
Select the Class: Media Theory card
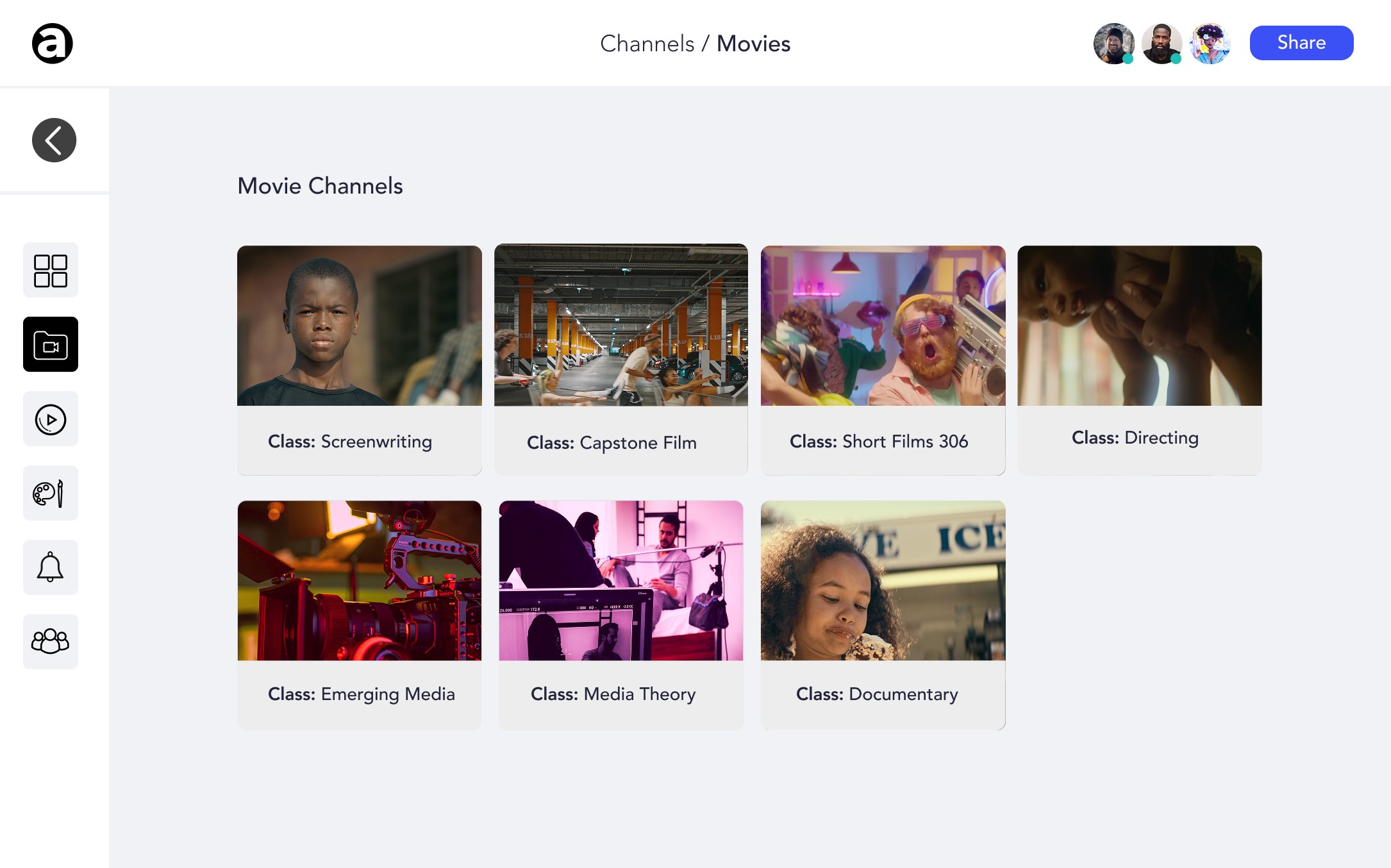621,615
